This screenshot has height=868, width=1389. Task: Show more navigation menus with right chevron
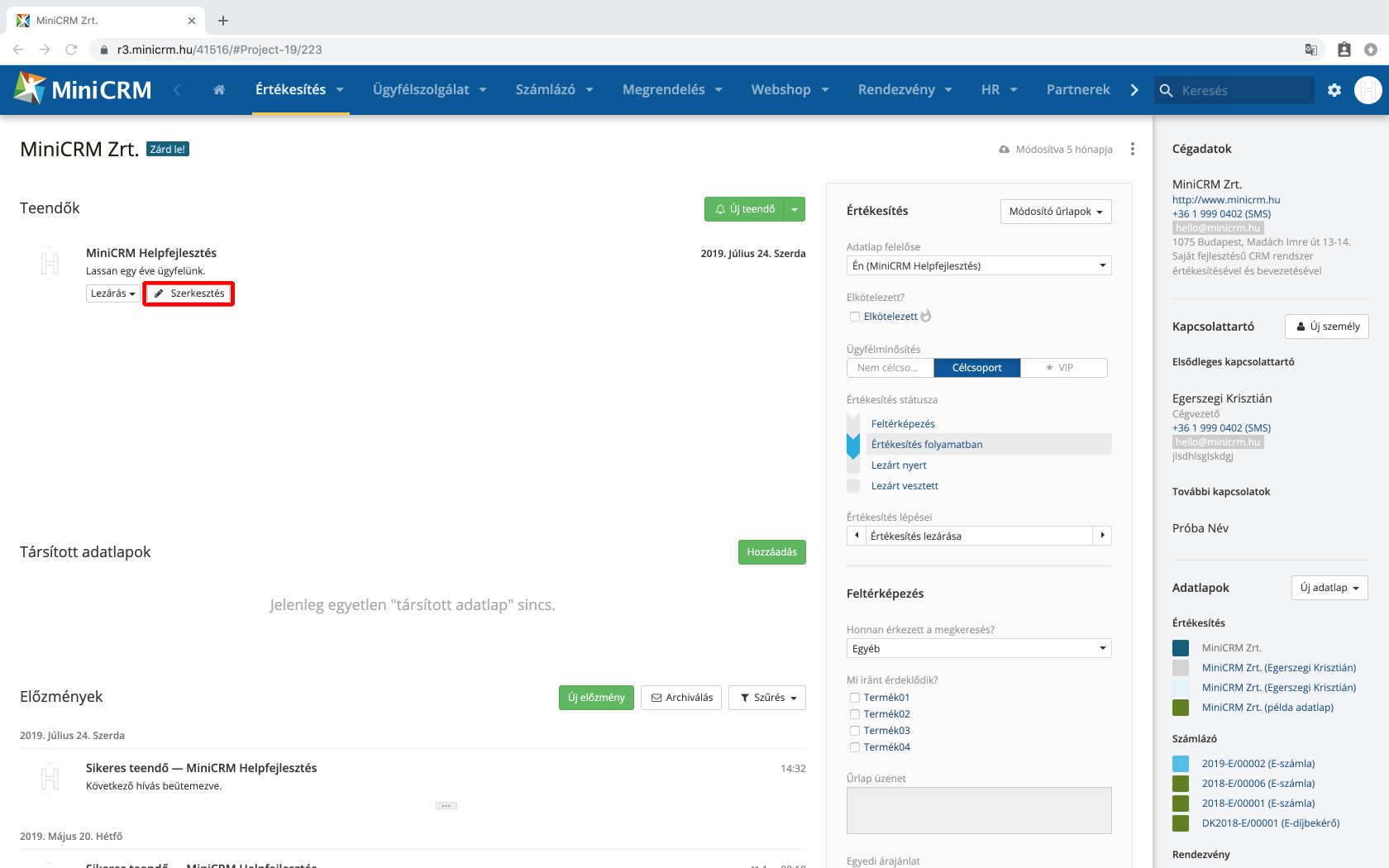(x=1134, y=90)
